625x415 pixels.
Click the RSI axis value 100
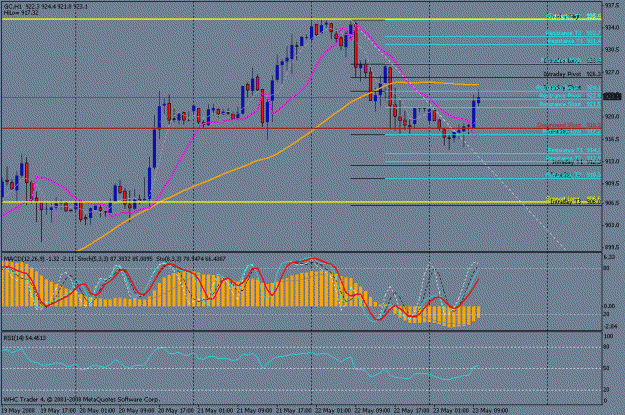pyautogui.click(x=608, y=337)
